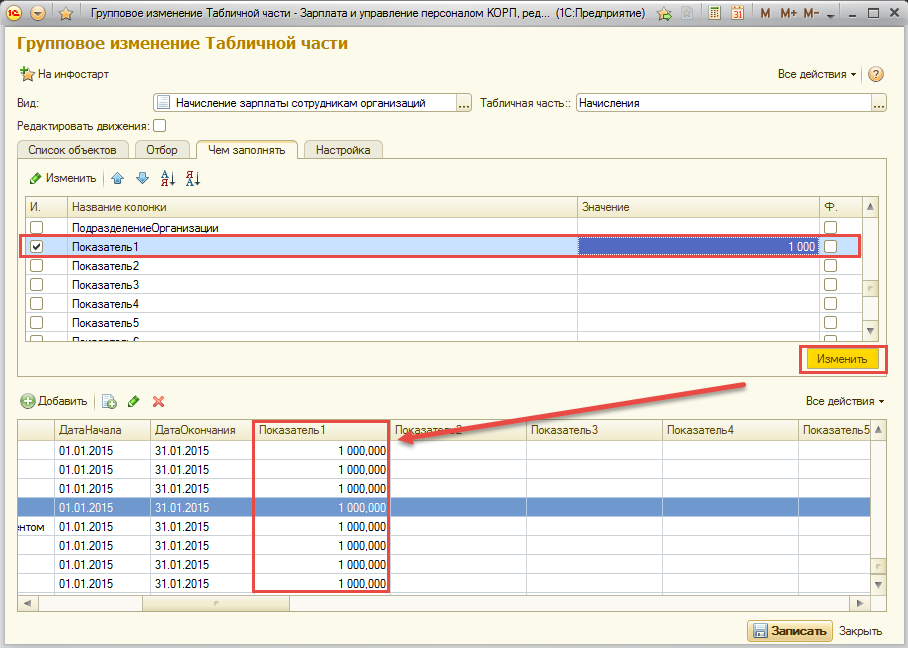This screenshot has height=648, width=908.
Task: Toggle the Редактировать движения checkbox
Action: pyautogui.click(x=160, y=126)
